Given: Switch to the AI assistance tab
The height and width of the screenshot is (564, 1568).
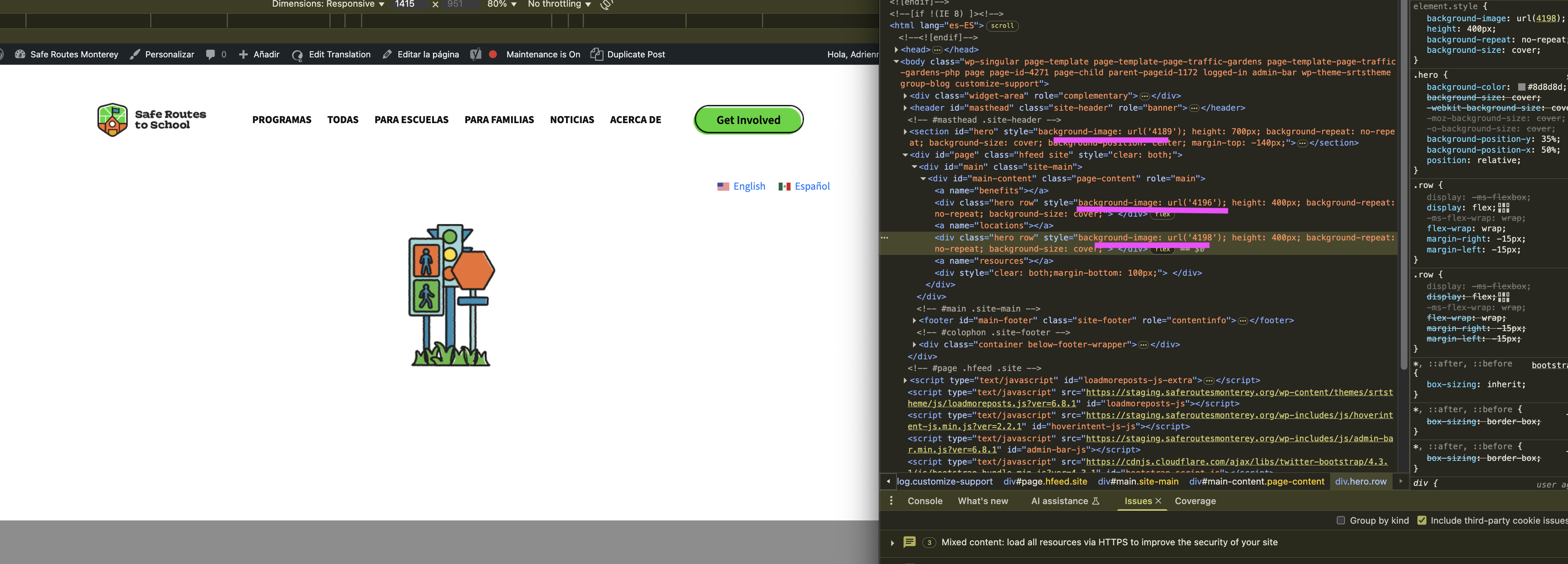Looking at the screenshot, I should pyautogui.click(x=1065, y=501).
